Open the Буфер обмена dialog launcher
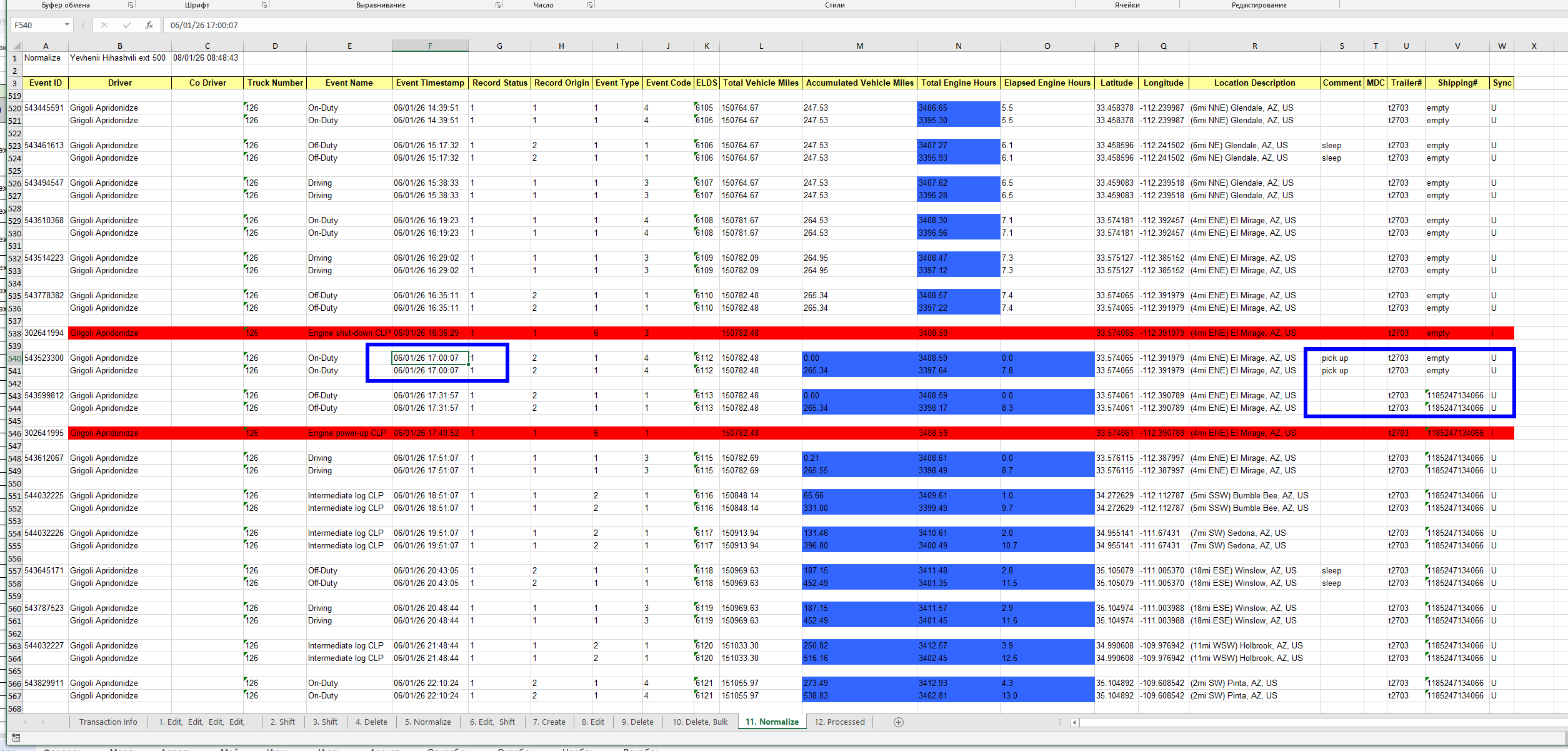 point(131,5)
